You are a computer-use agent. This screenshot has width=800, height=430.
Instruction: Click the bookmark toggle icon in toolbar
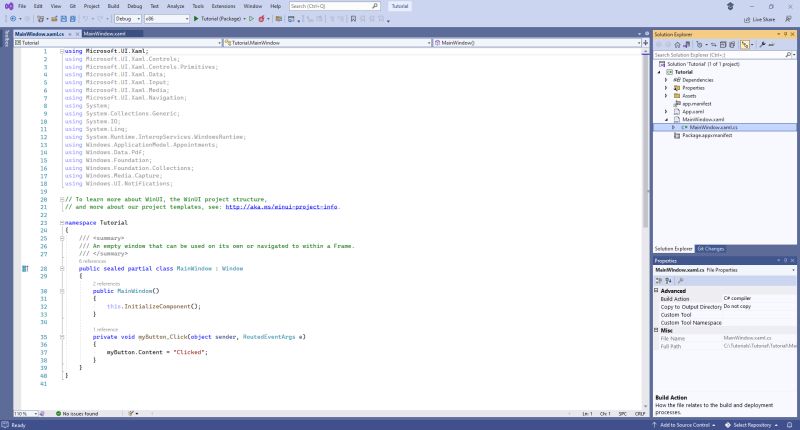(353, 19)
